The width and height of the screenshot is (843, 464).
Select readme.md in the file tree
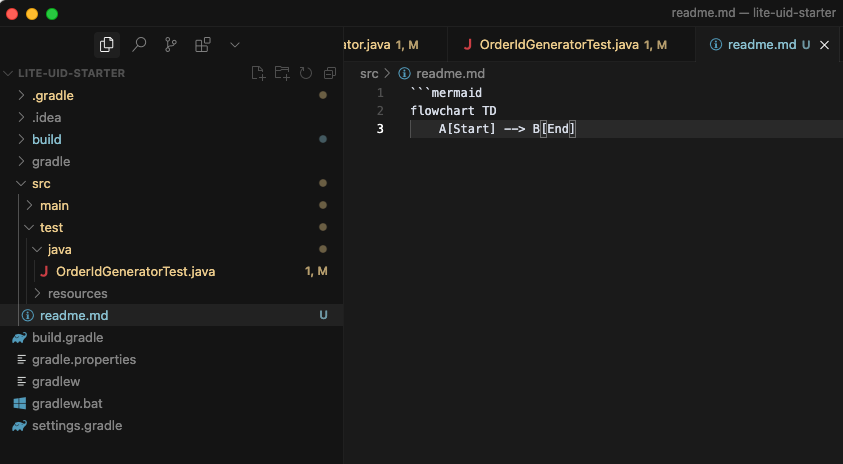[x=74, y=316]
